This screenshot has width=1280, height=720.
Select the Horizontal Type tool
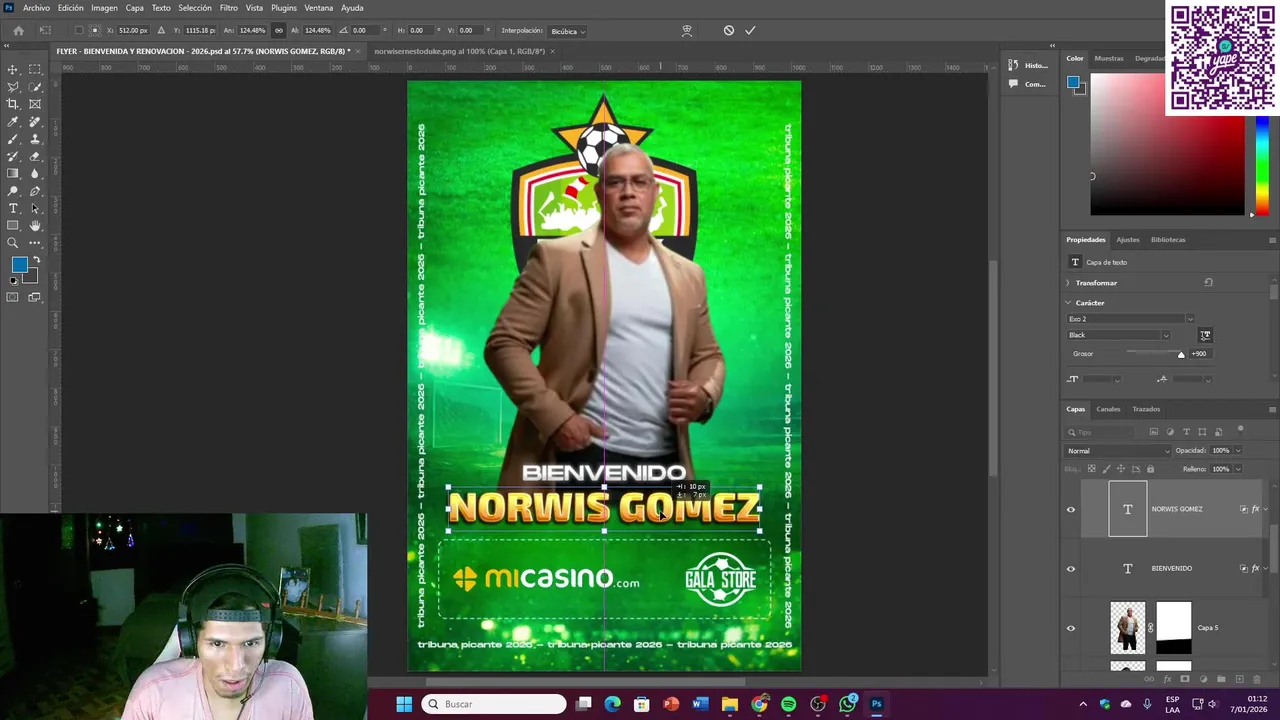[13, 208]
